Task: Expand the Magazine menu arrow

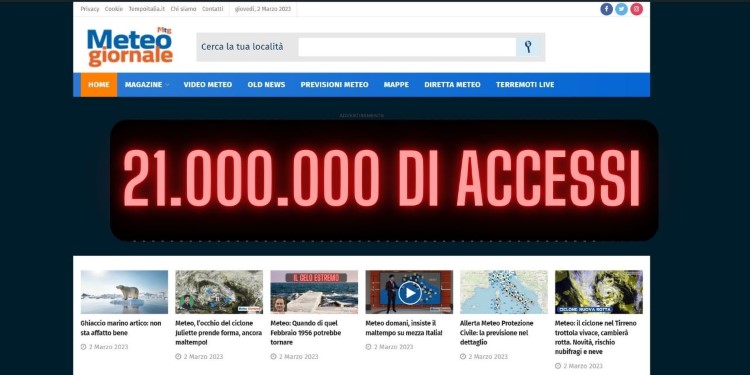Action: click(167, 85)
